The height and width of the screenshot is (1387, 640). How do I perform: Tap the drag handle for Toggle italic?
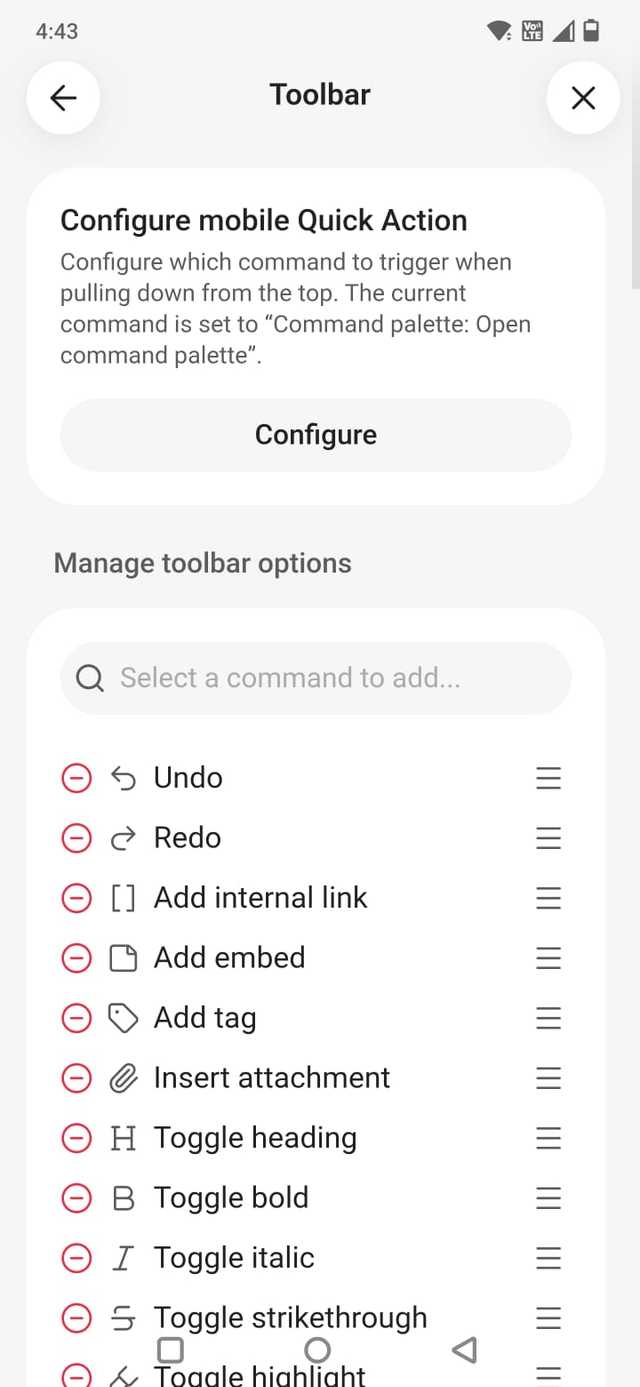(548, 1258)
